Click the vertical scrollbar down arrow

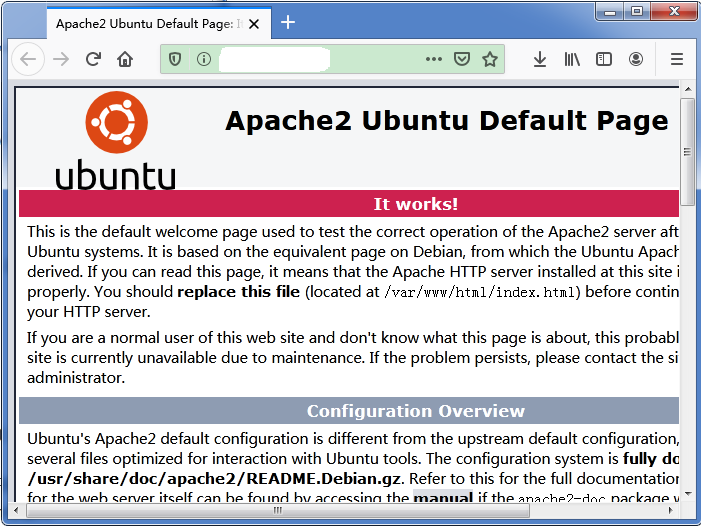tap(688, 494)
